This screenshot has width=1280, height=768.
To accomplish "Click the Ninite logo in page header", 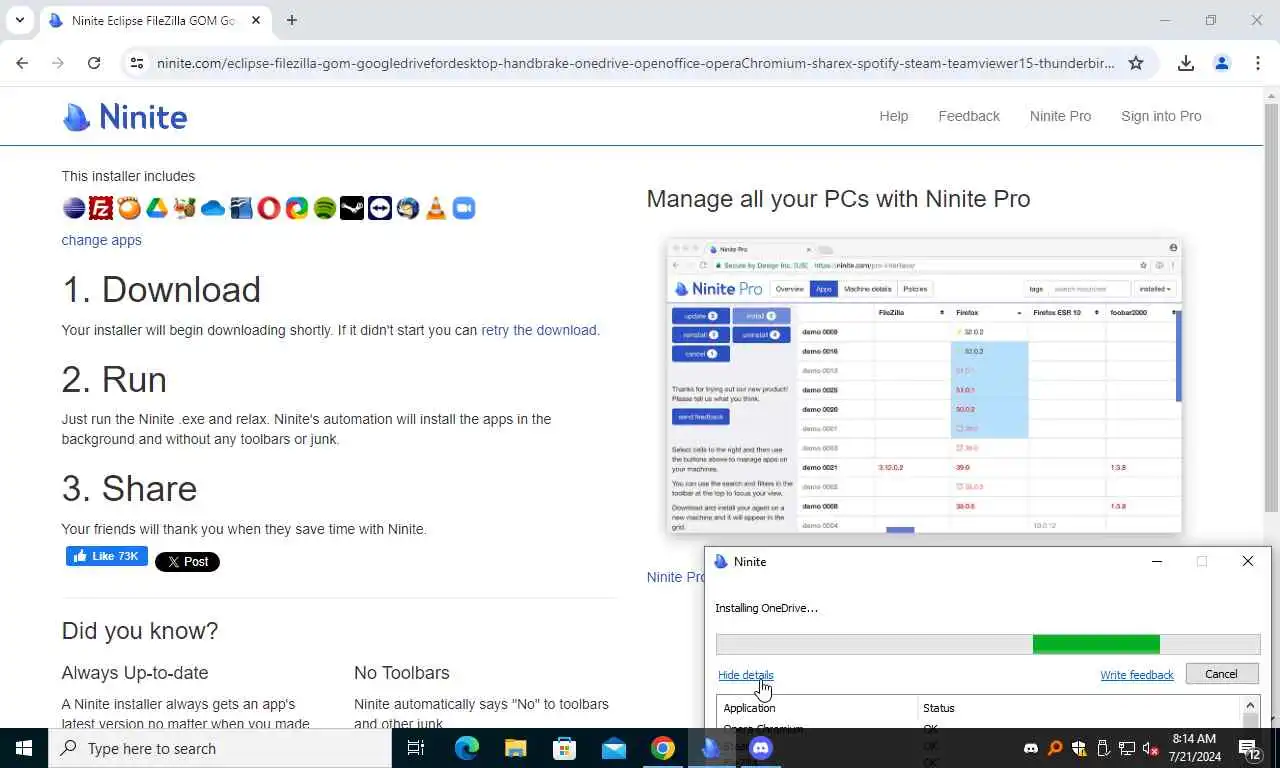I will pos(125,117).
